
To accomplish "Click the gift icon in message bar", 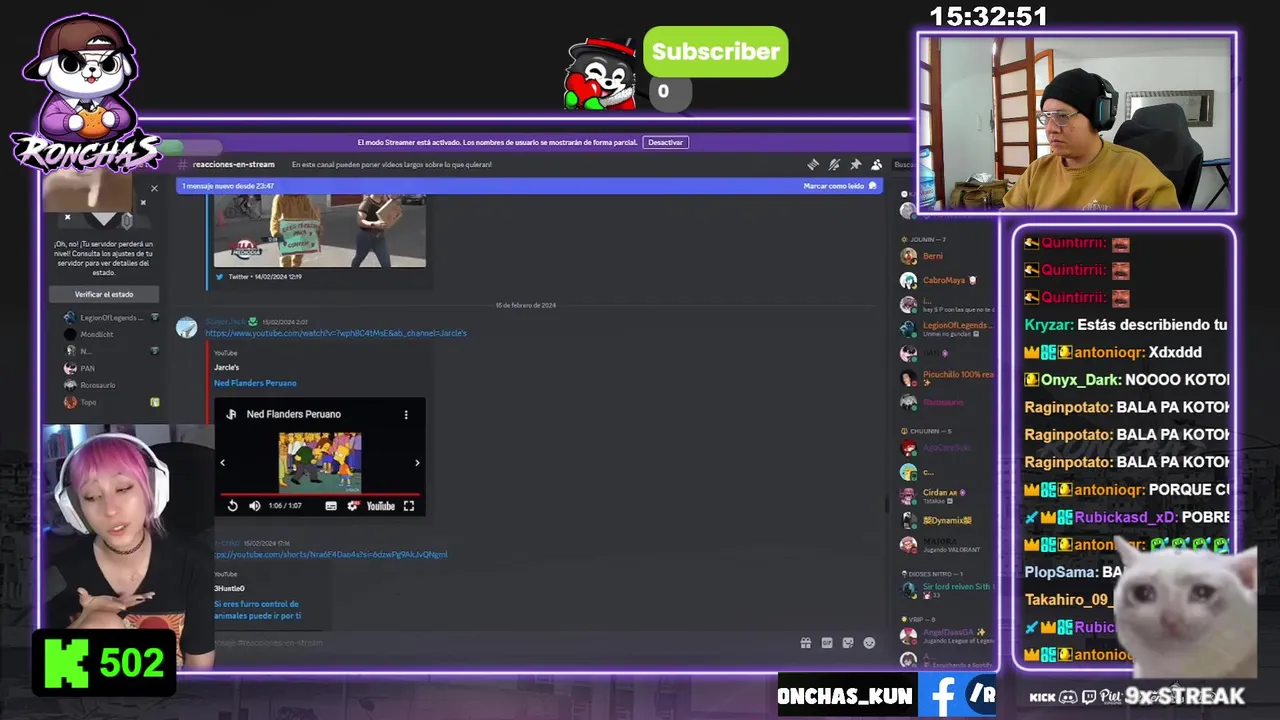I will (x=805, y=643).
